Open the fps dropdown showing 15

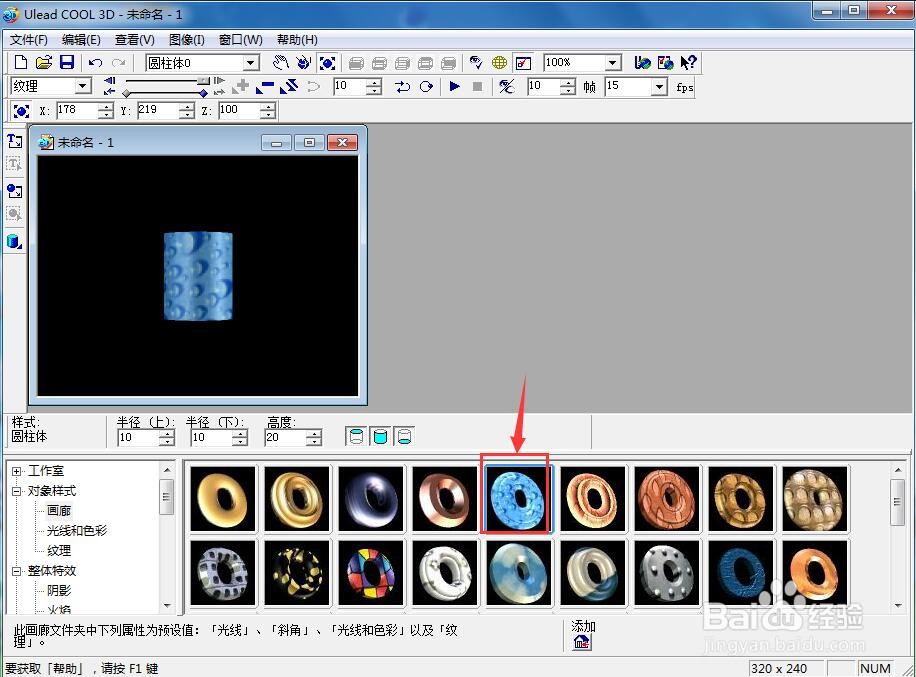click(660, 87)
